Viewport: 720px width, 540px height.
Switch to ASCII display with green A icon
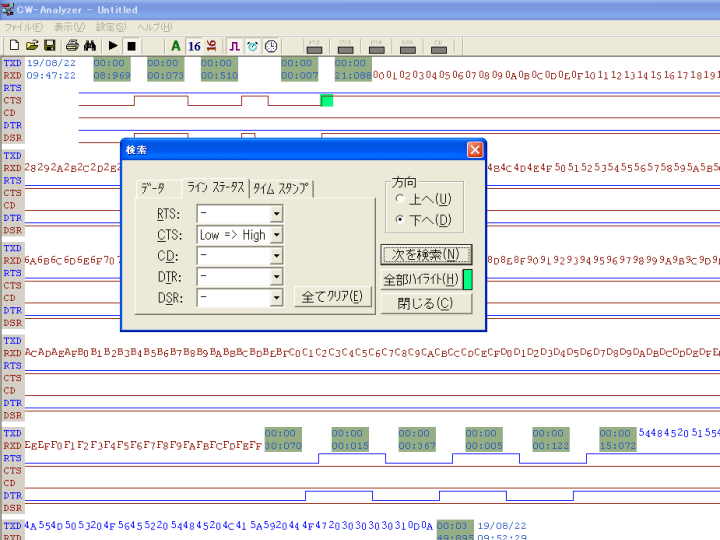[175, 46]
